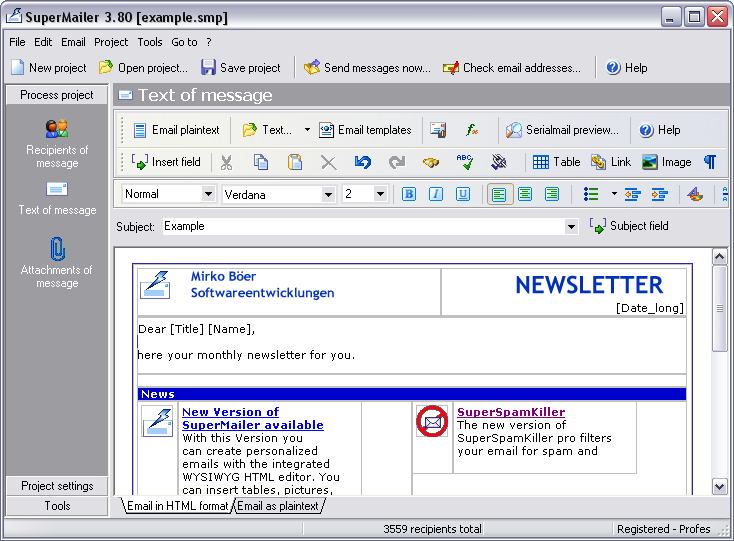
Task: Open Email templates
Action: (365, 130)
